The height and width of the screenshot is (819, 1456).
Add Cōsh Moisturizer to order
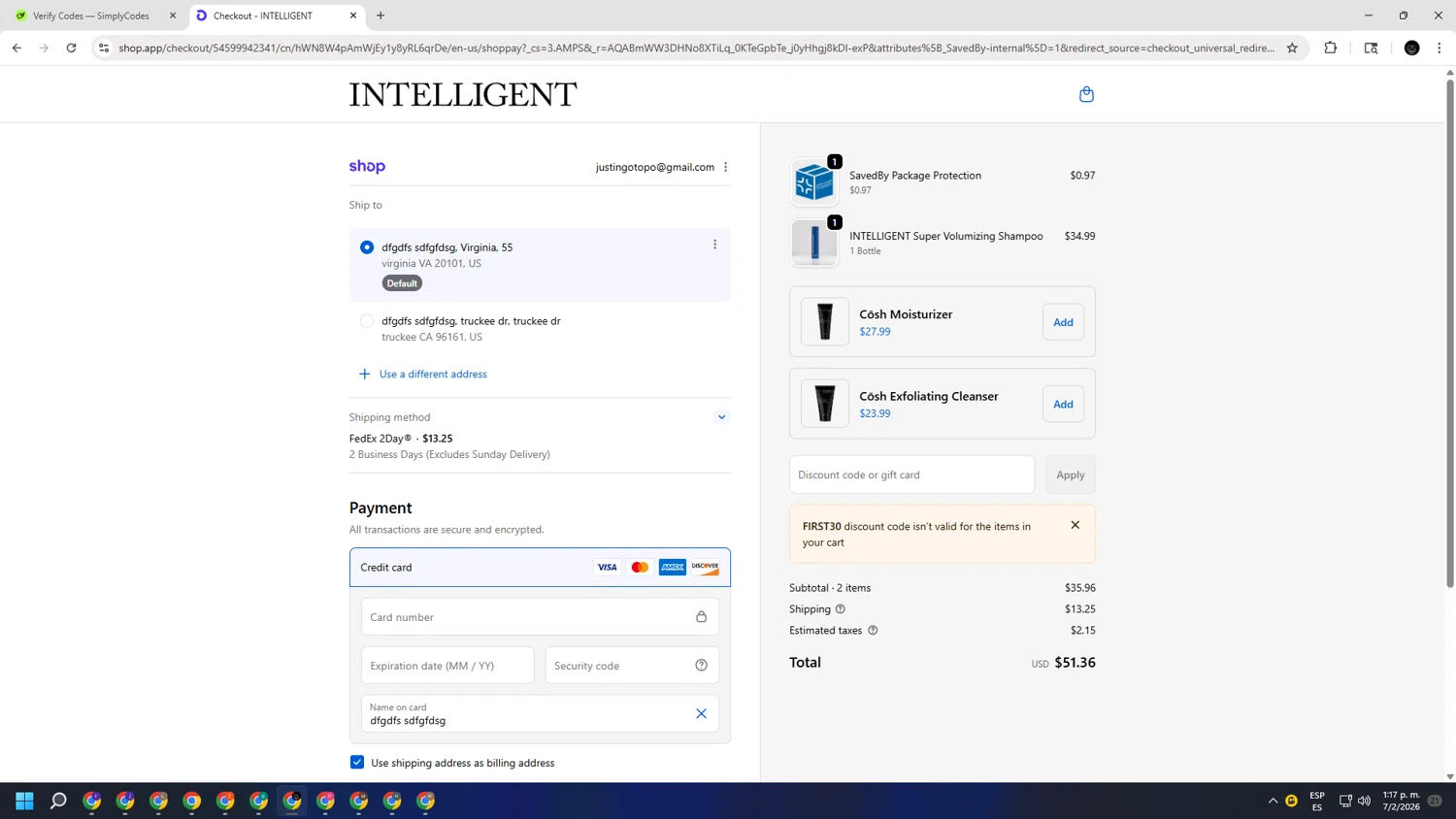[1063, 322]
